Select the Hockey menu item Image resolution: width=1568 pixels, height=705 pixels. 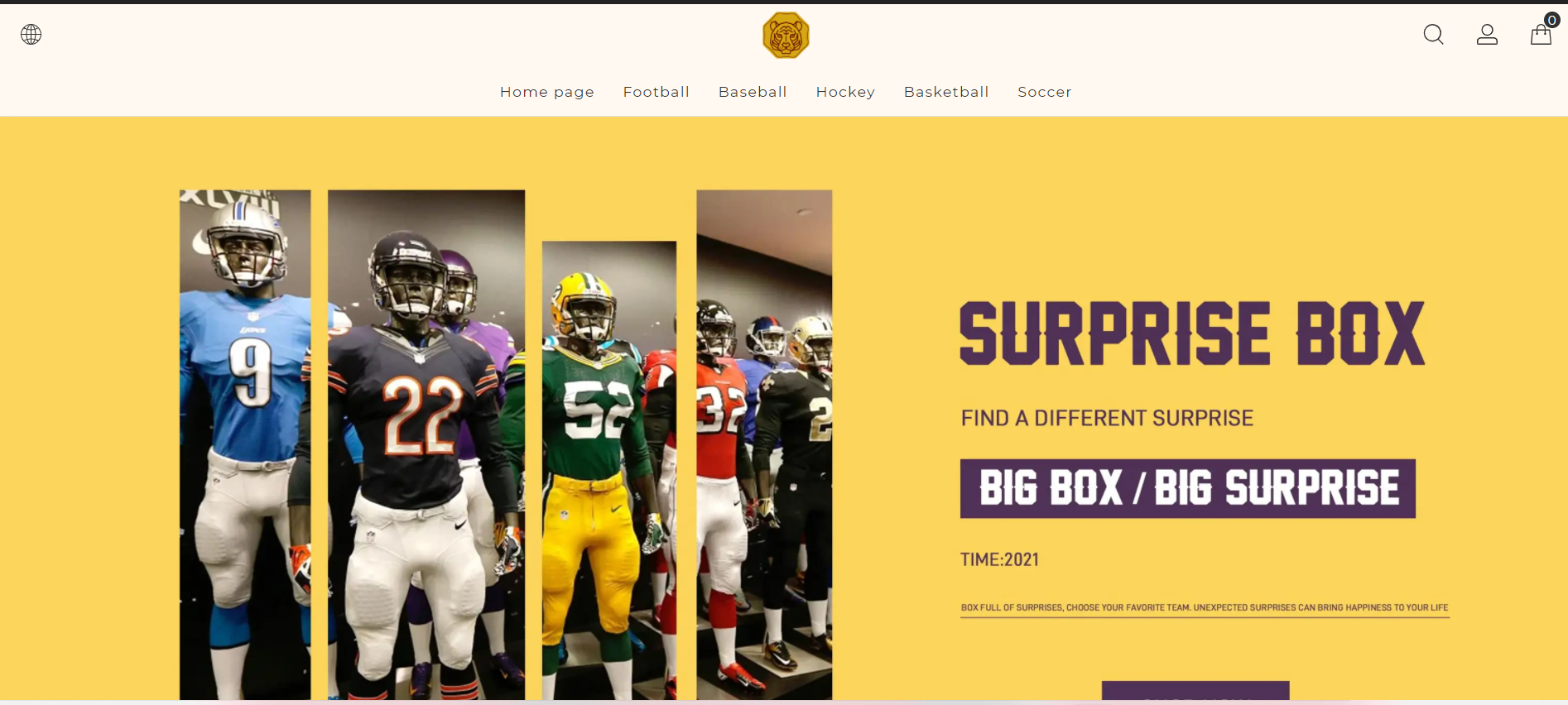[x=845, y=92]
